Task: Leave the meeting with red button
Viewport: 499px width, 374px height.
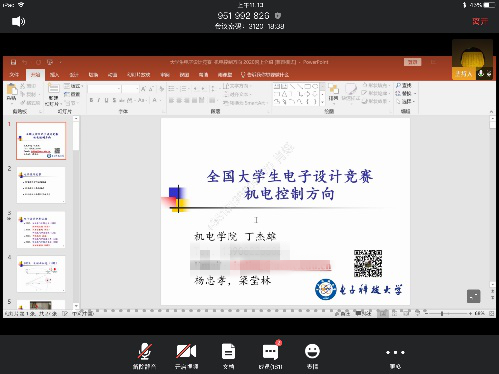Action: (480, 22)
